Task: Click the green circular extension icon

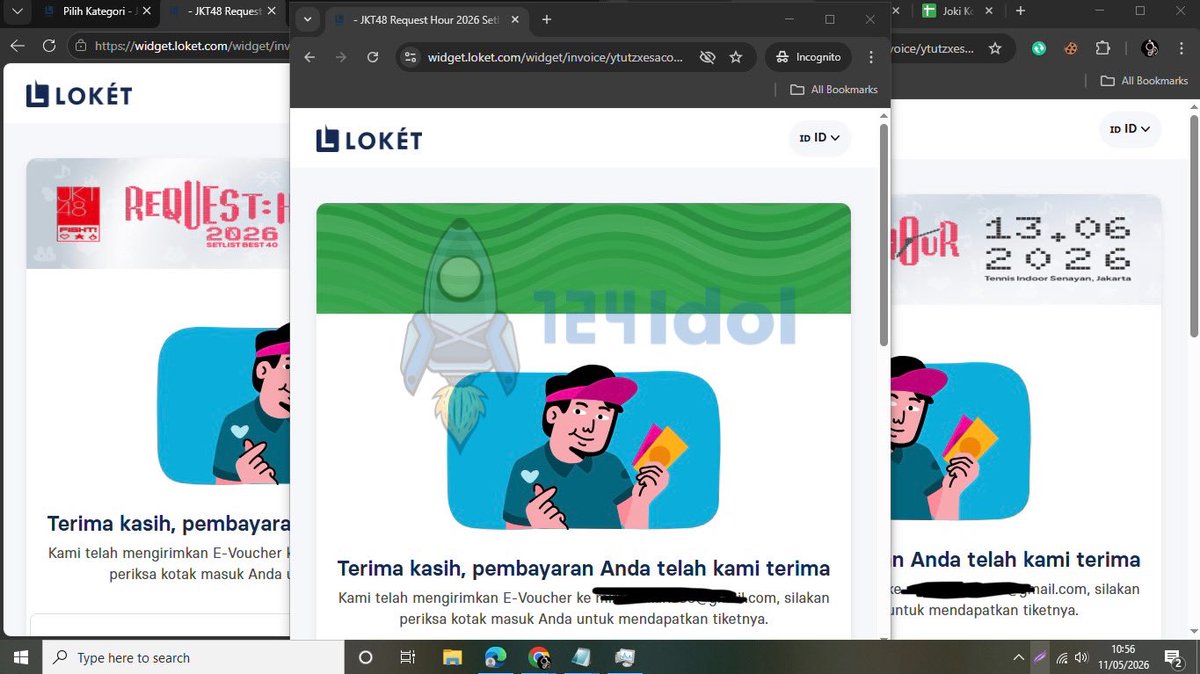Action: [1040, 47]
